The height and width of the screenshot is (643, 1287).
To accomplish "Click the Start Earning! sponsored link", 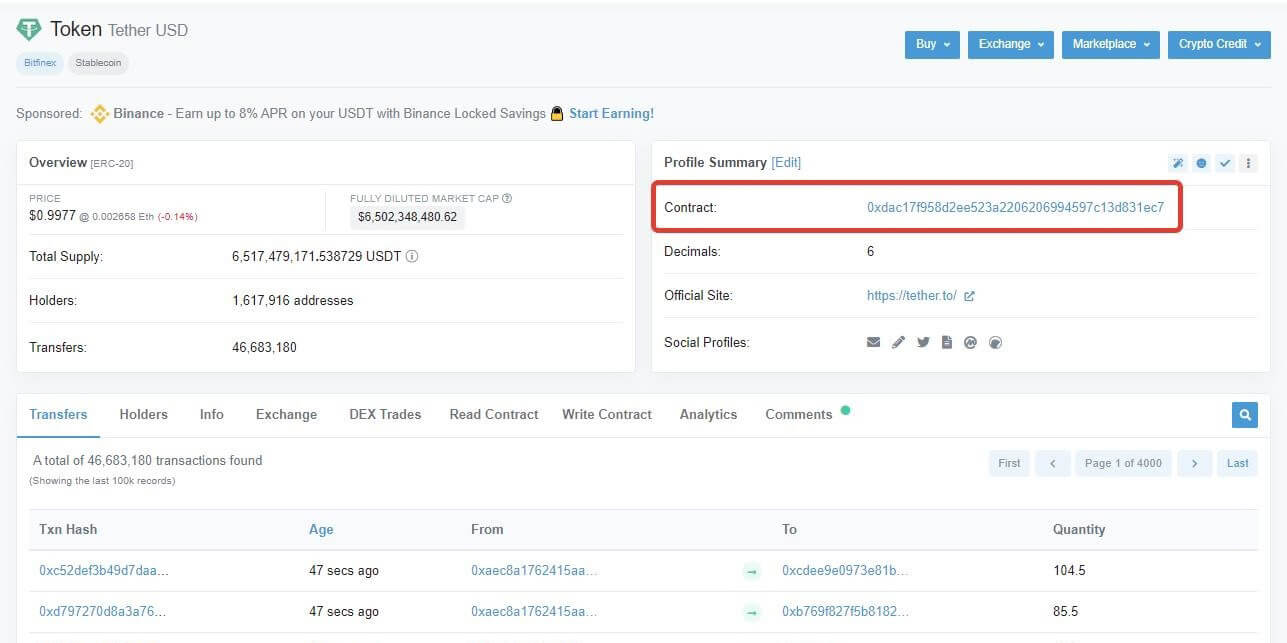I will point(612,114).
